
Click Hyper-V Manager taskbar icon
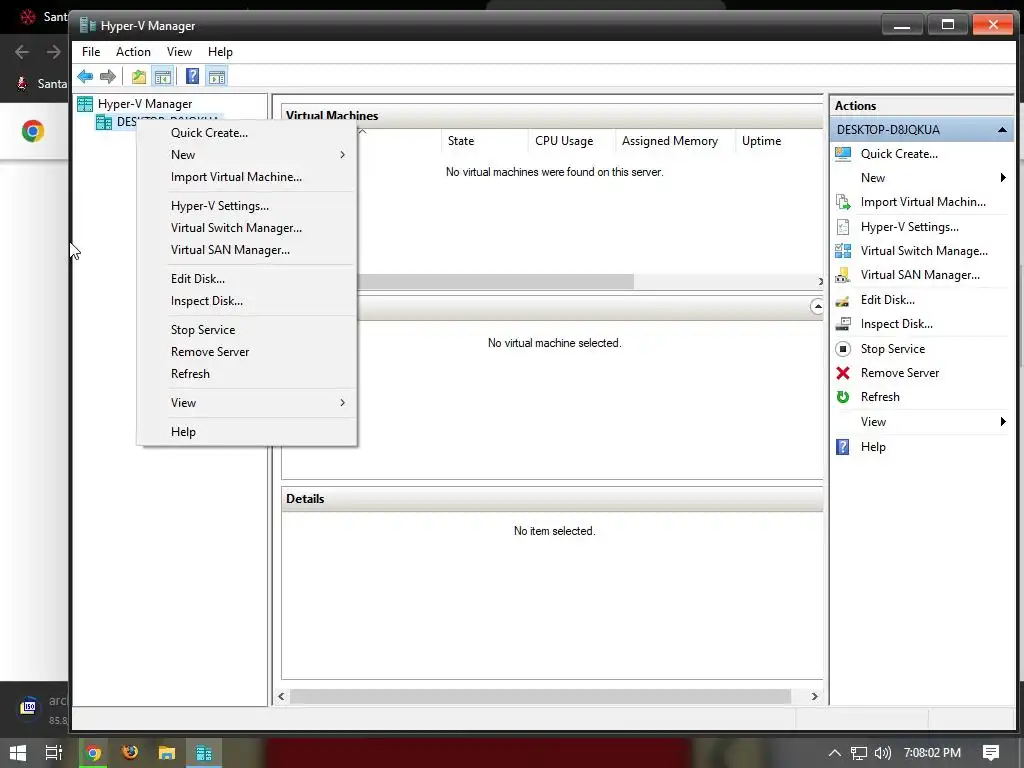[204, 753]
